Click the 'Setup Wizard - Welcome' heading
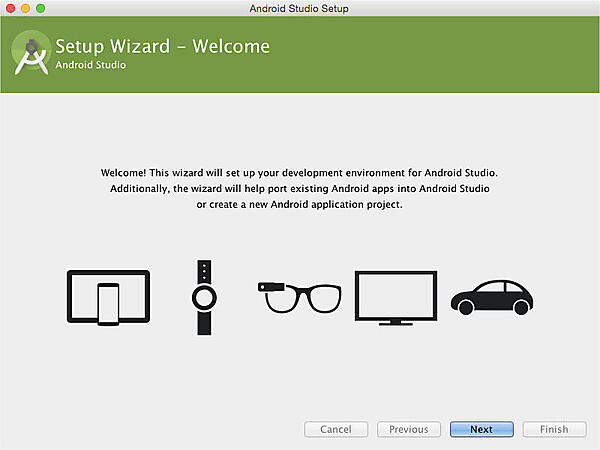 point(162,46)
